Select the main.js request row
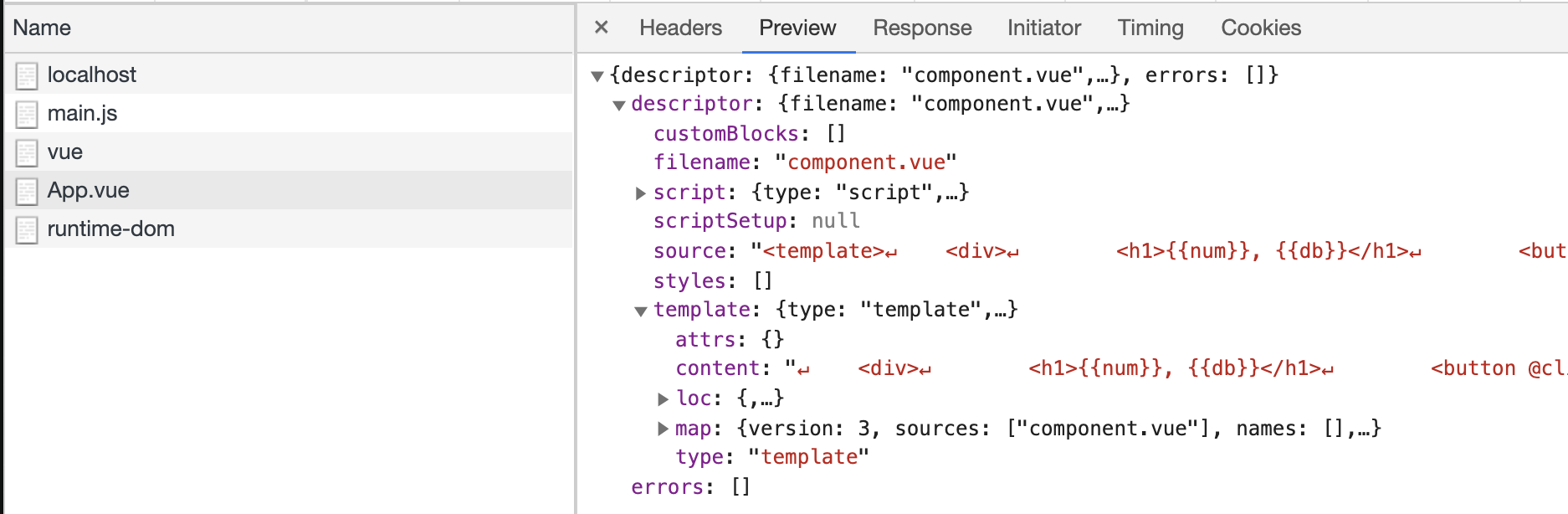The width and height of the screenshot is (1568, 514). (82, 114)
